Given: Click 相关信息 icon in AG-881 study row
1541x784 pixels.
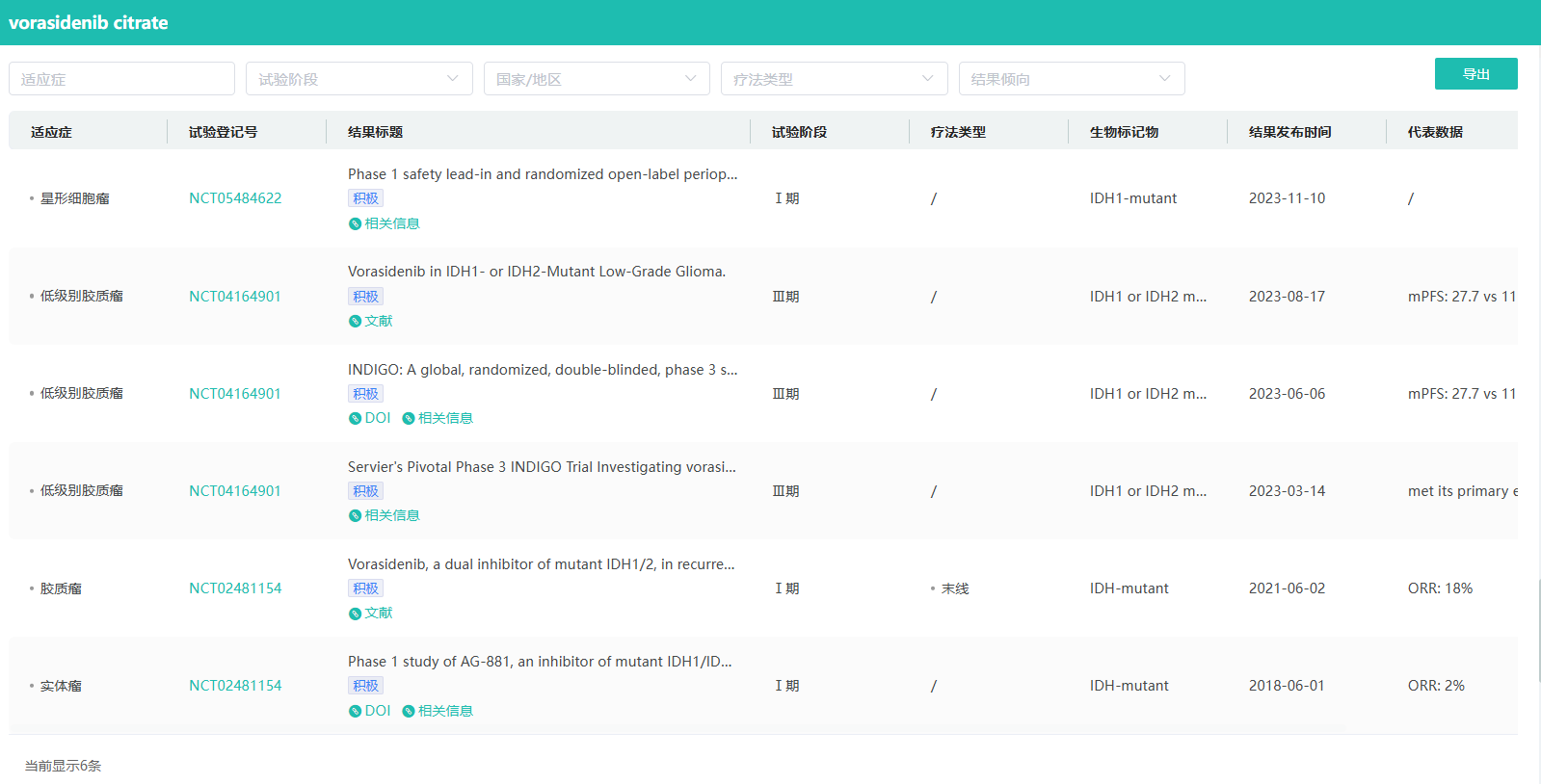Looking at the screenshot, I should (x=409, y=711).
